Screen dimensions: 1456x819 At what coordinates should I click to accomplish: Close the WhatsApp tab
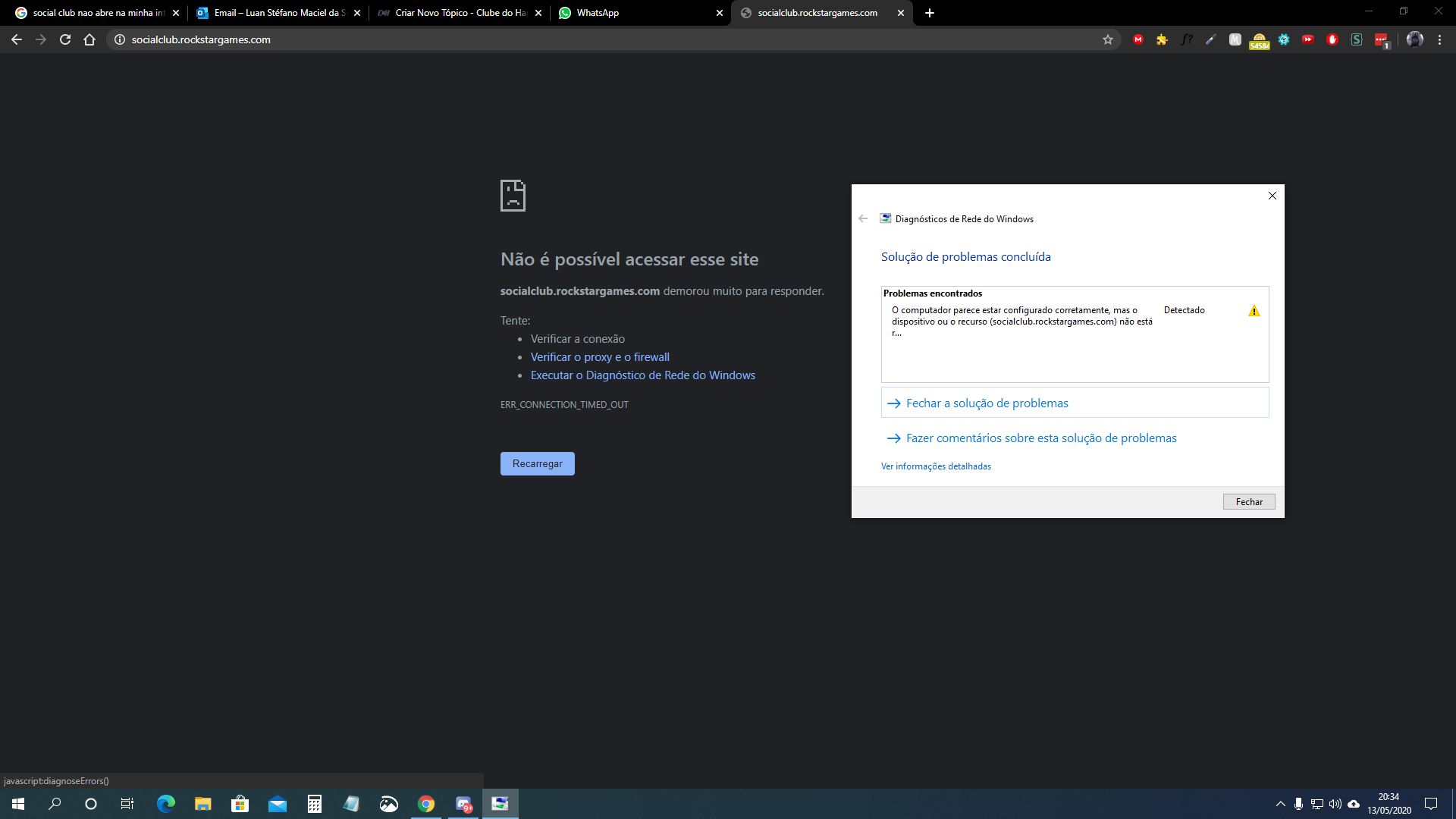tap(720, 13)
